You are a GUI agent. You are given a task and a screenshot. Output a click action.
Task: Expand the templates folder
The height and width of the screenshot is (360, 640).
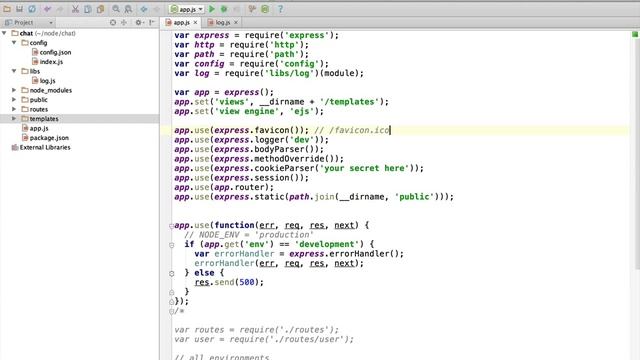pos(14,119)
